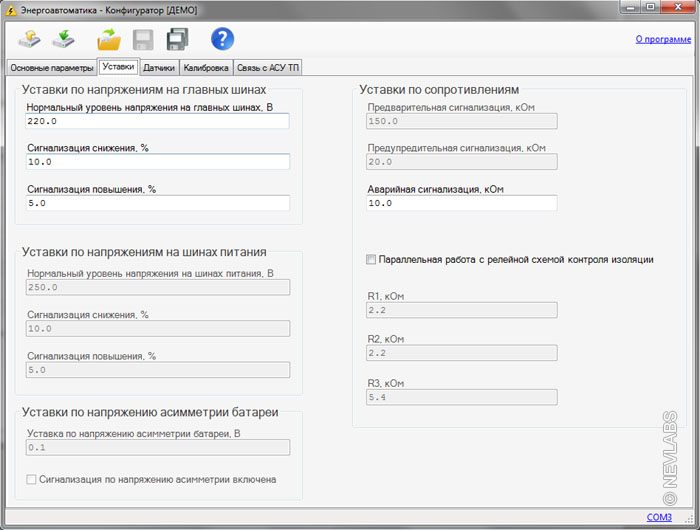Go to the Связь с АСУ ТП tab
This screenshot has width=700, height=530.
point(267,68)
